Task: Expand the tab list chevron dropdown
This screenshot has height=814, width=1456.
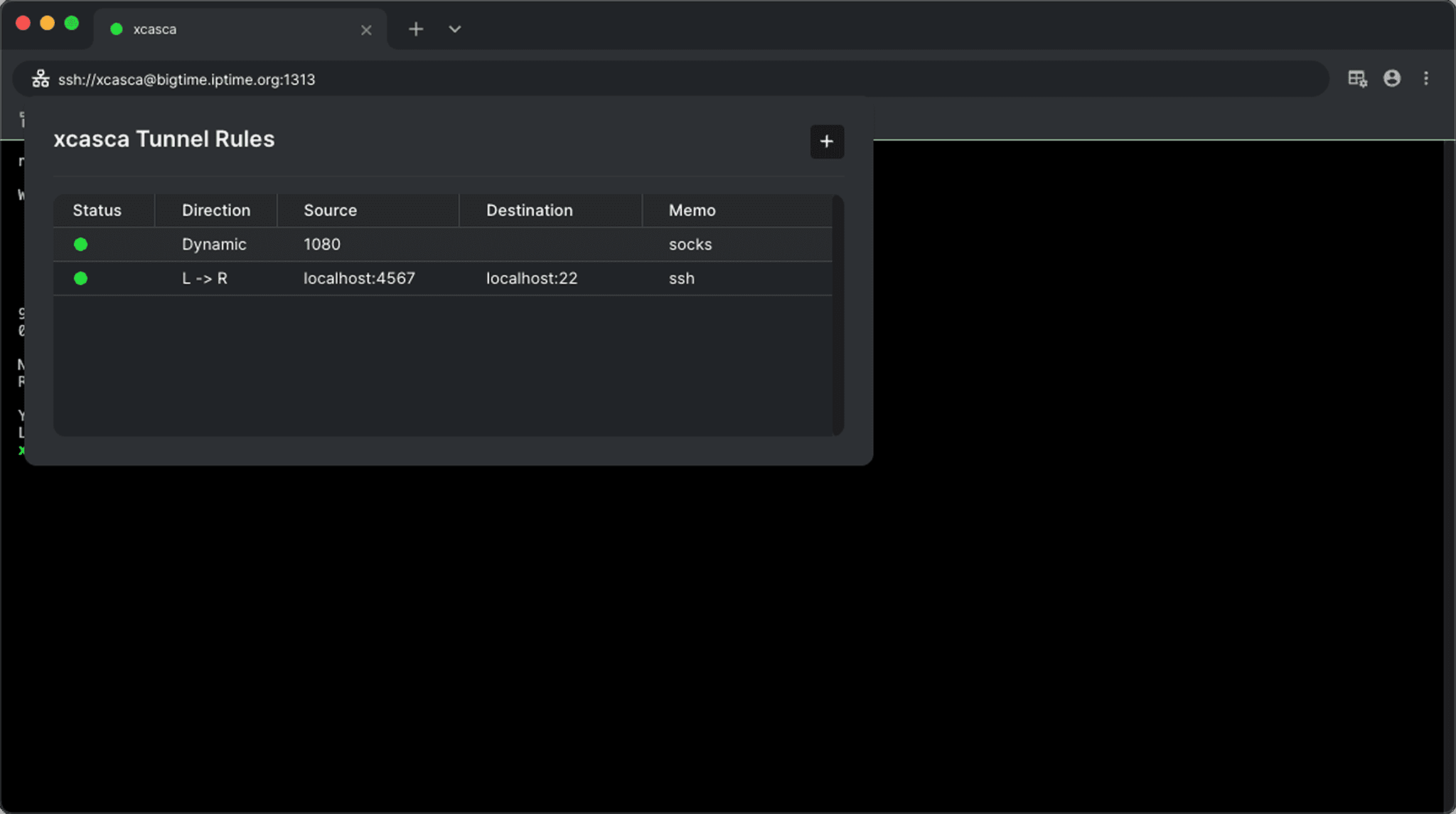Action: [455, 29]
